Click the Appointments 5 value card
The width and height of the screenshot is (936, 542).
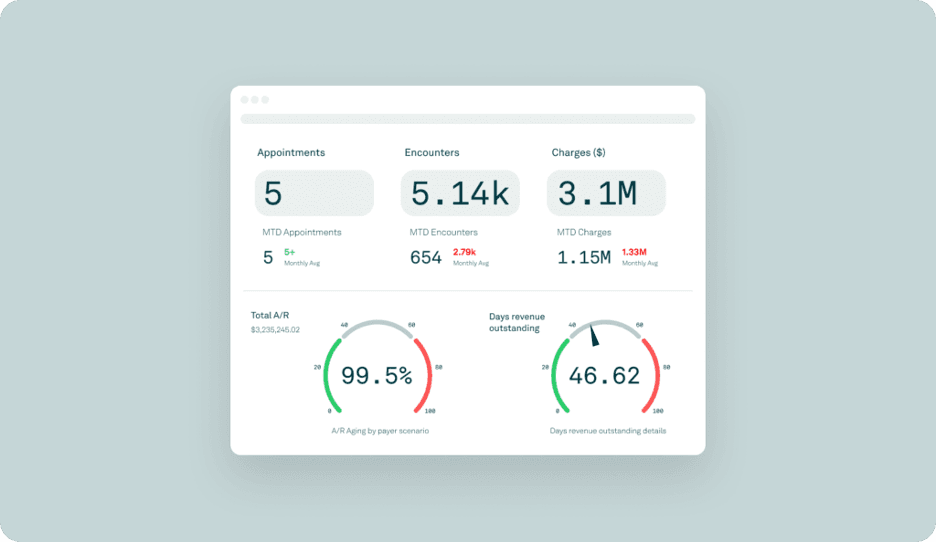tap(314, 193)
